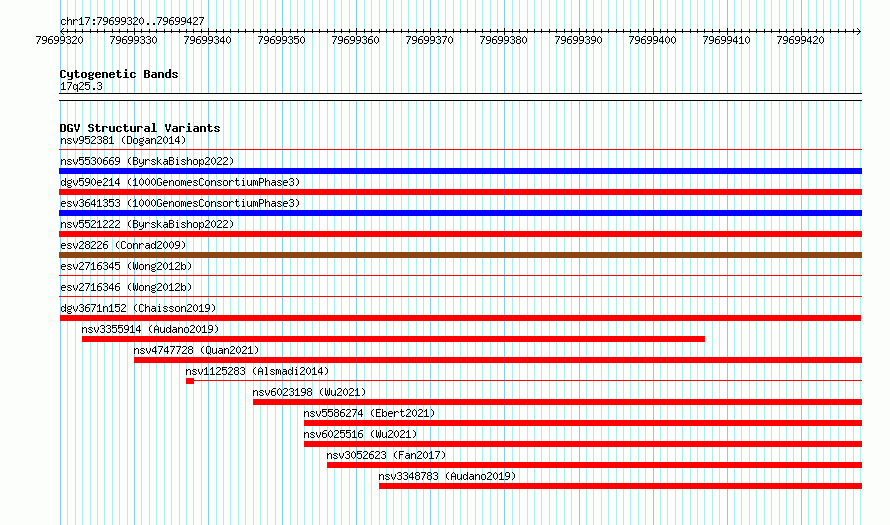
Task: Click the 17q25.3 band label
Action: tap(81, 86)
